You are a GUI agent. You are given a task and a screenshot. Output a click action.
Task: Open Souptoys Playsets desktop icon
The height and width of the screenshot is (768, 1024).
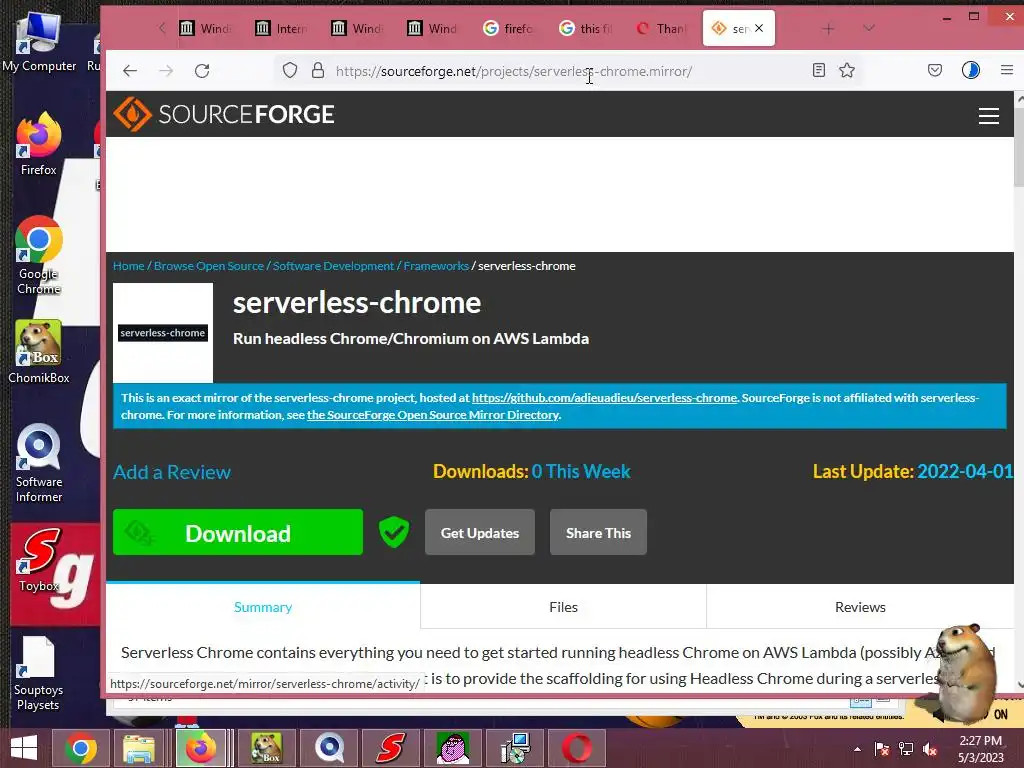coord(38,673)
